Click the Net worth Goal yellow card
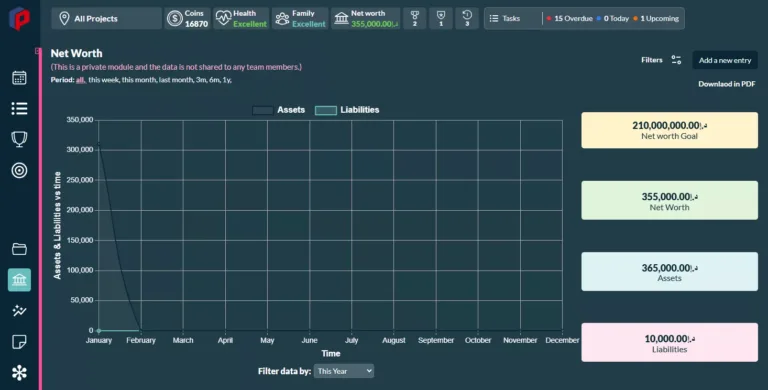The width and height of the screenshot is (768, 390). click(x=669, y=130)
